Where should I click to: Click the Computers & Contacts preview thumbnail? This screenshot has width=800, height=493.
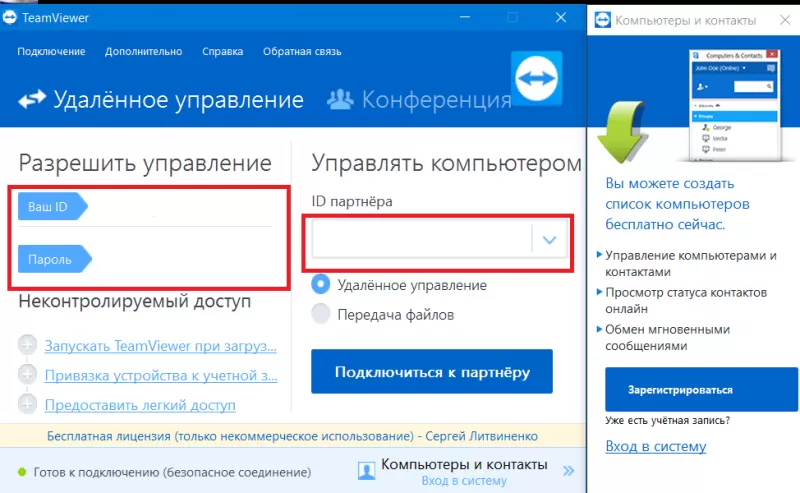[x=734, y=106]
